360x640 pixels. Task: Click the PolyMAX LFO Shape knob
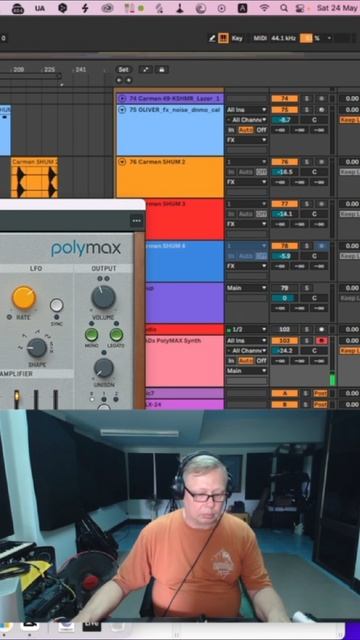[x=37, y=348]
